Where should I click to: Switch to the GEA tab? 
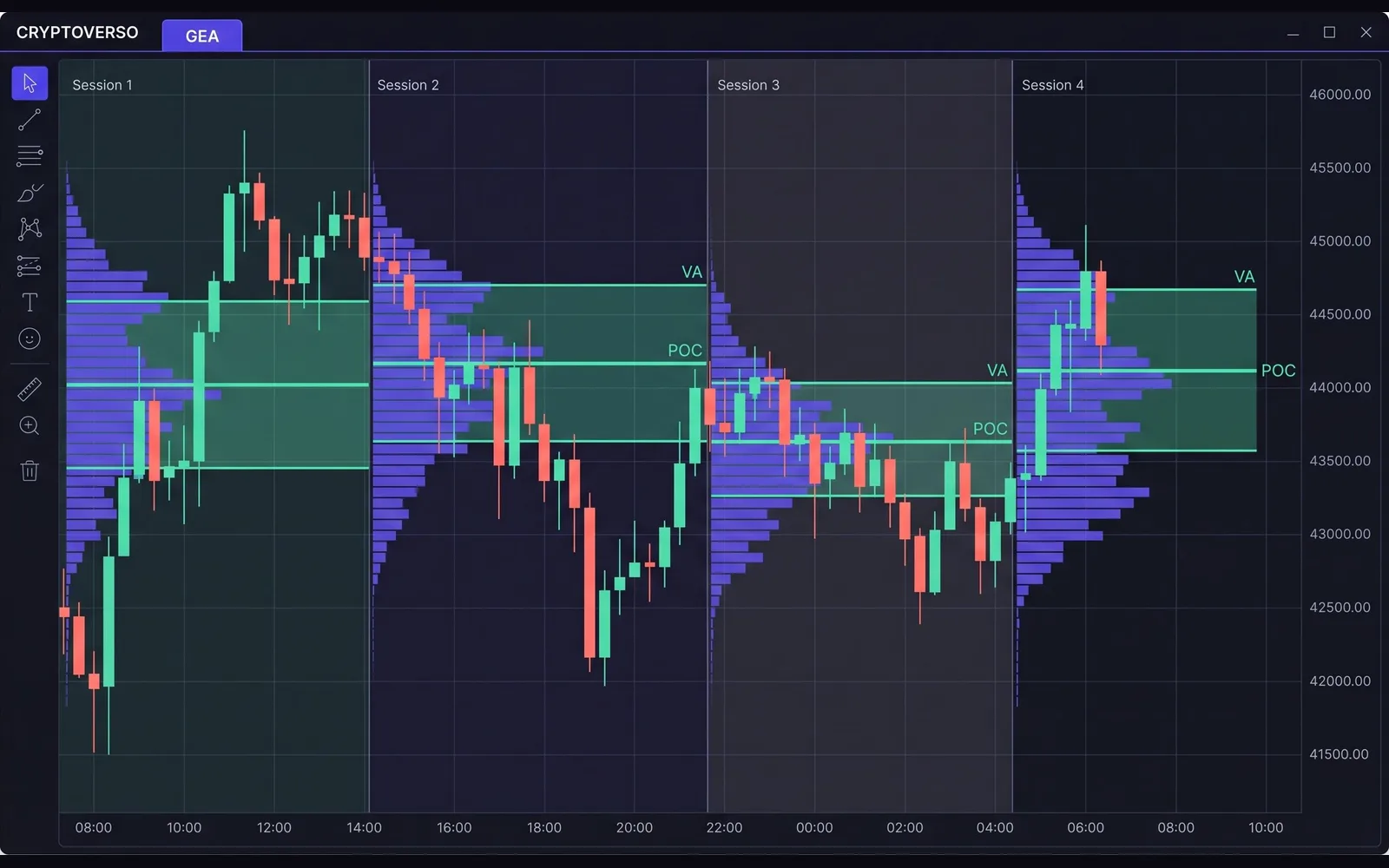pyautogui.click(x=202, y=36)
